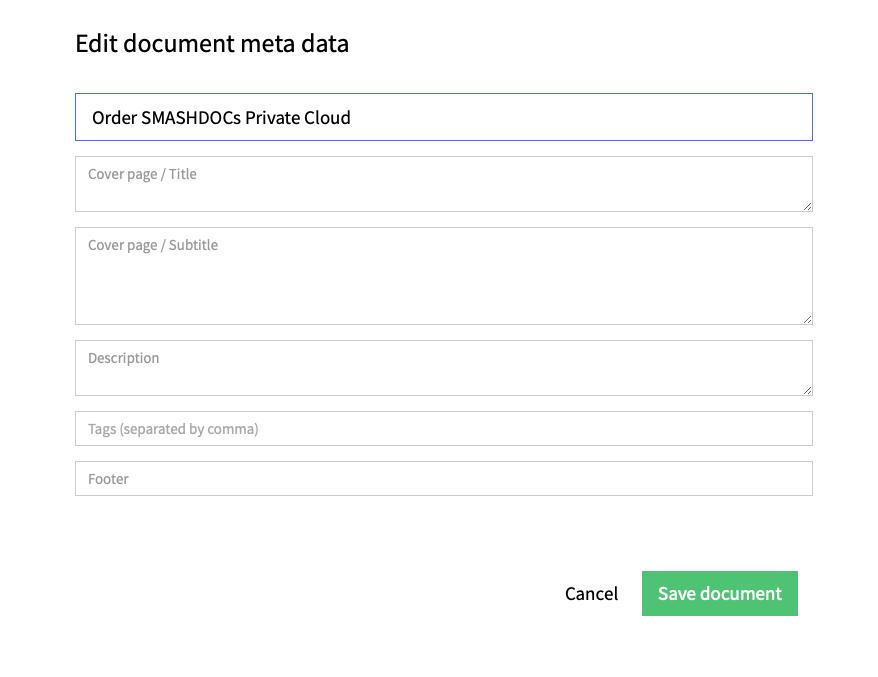Click the Description placeholder text
The width and height of the screenshot is (878, 677).
[123, 358]
